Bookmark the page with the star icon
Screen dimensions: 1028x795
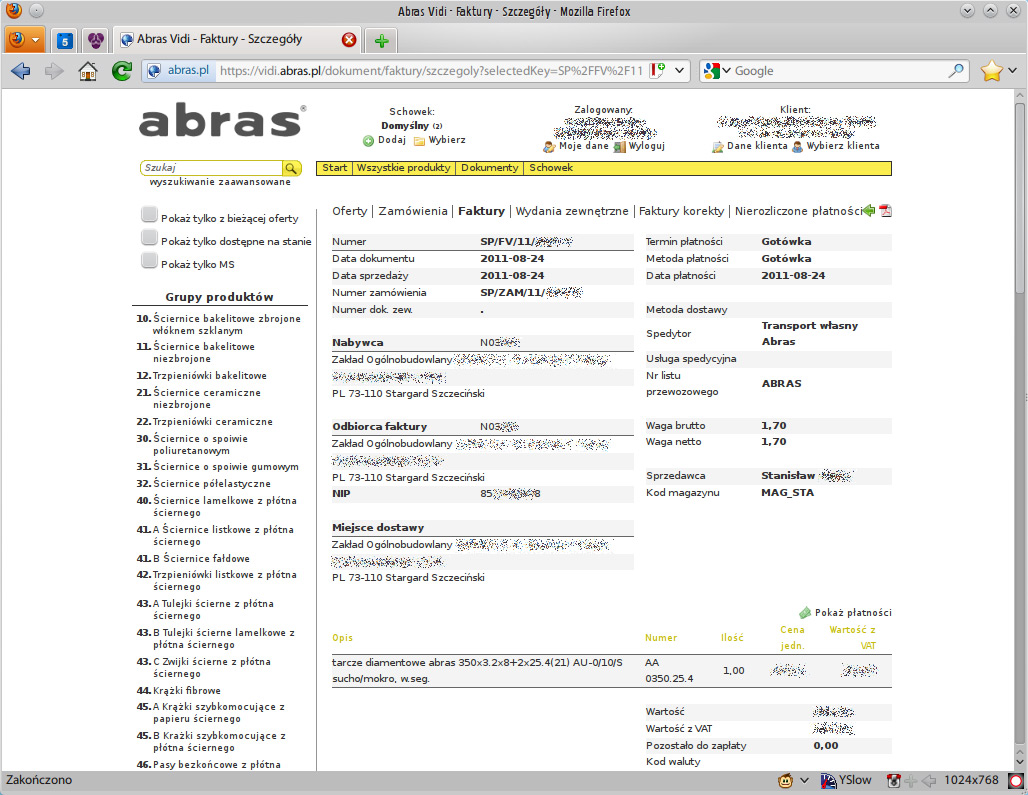click(991, 71)
